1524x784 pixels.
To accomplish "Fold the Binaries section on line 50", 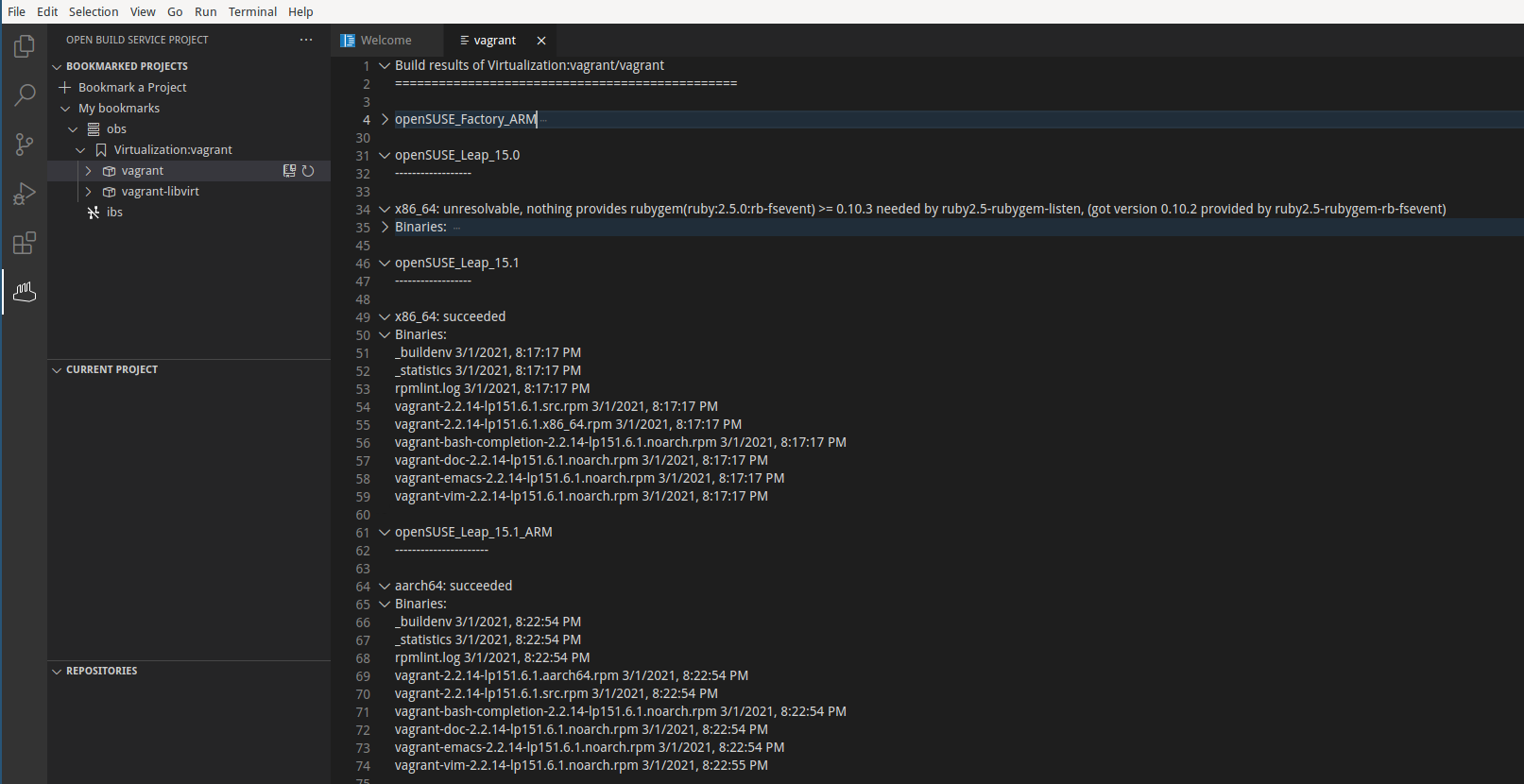I will pos(385,335).
